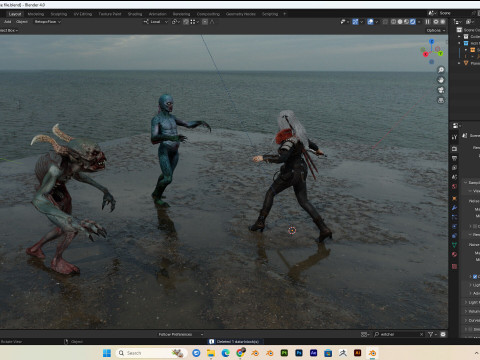Screen dimensions: 480x360
Task: Open the Physics properties tab
Action: coord(454,226)
